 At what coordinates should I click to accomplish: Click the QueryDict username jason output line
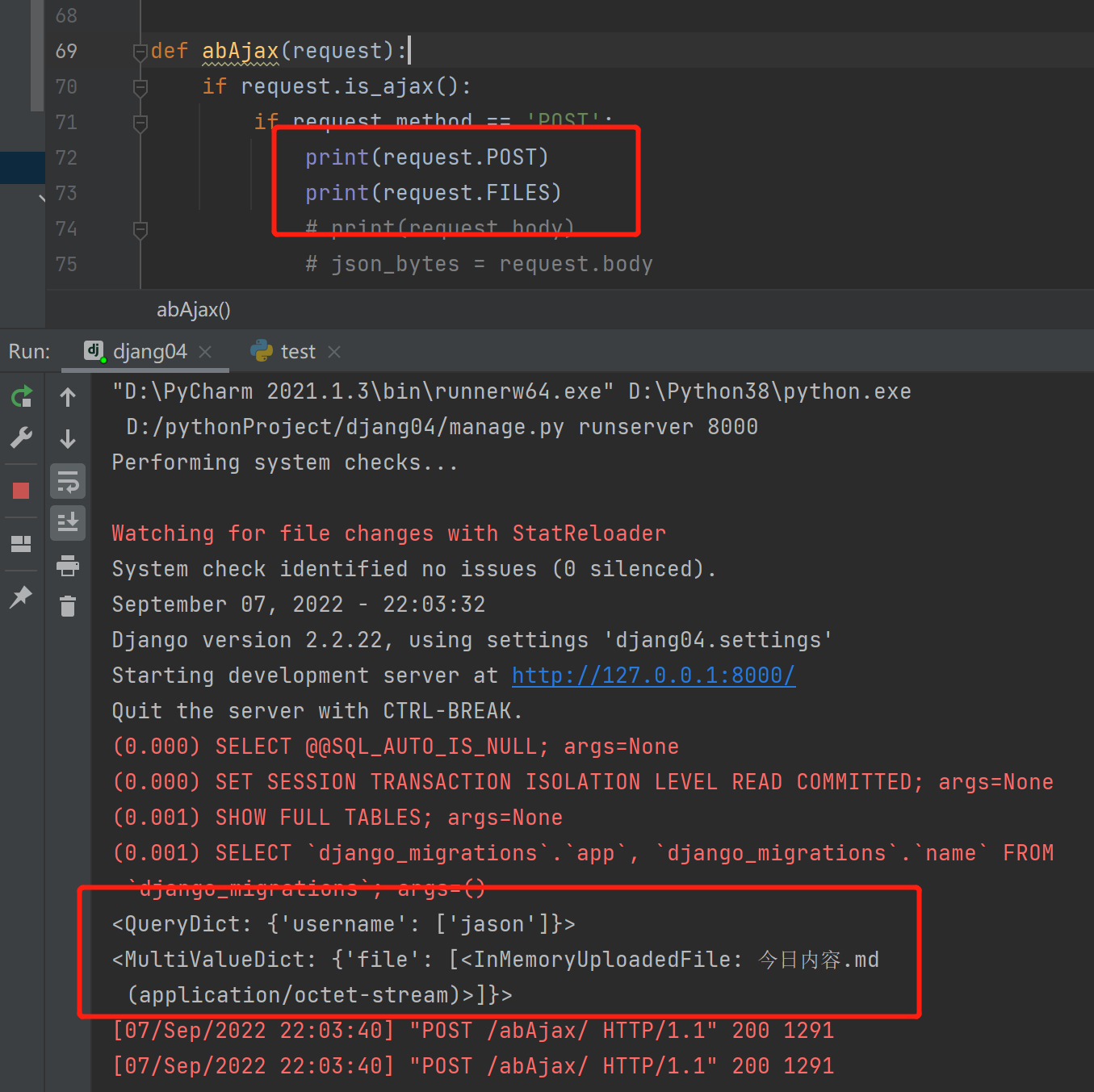[x=344, y=924]
